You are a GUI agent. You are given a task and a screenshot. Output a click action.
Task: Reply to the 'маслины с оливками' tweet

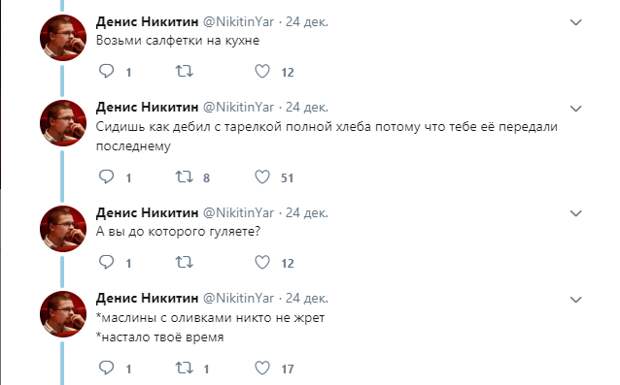point(106,368)
